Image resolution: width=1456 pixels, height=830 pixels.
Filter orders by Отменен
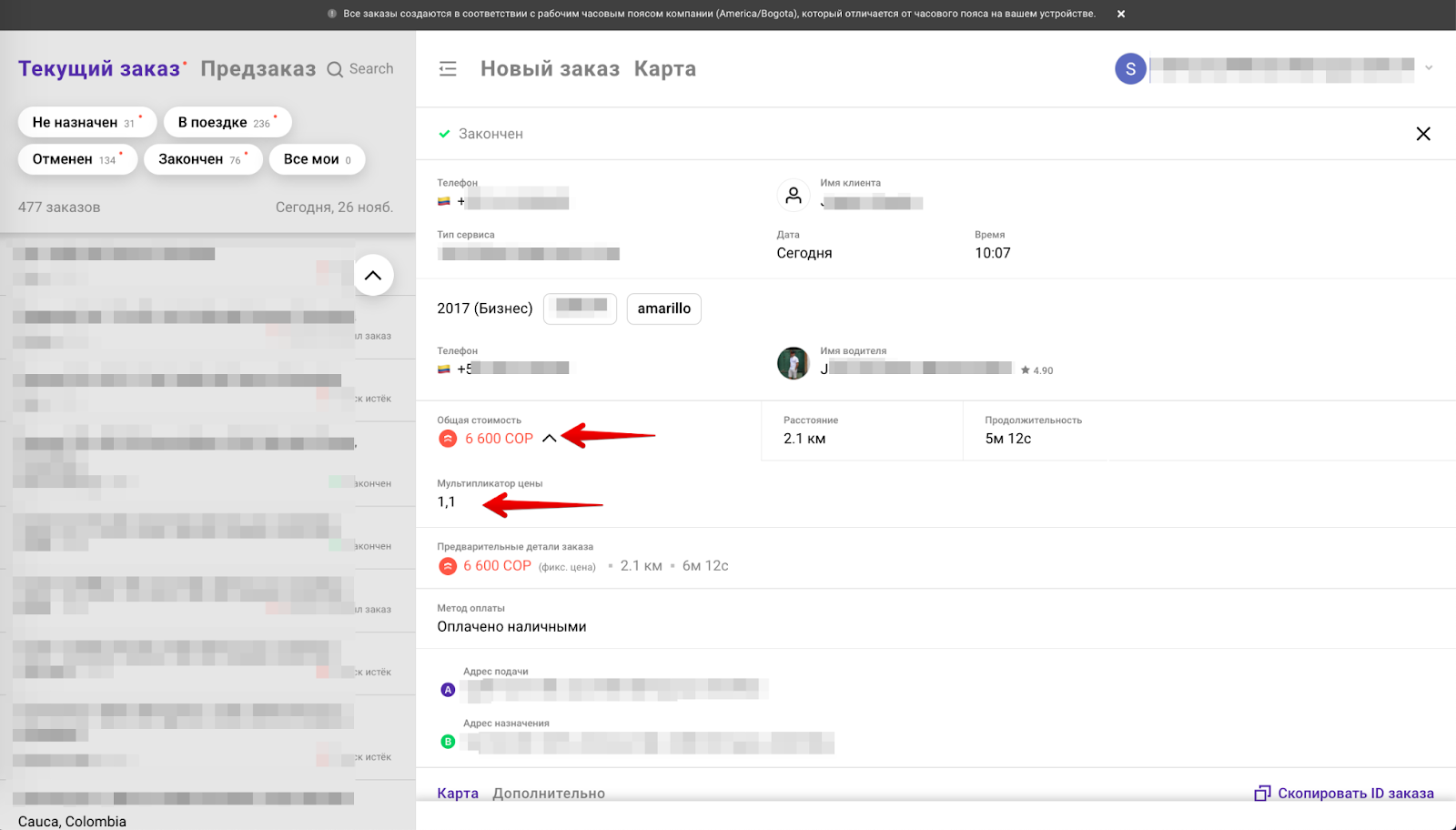pos(77,159)
